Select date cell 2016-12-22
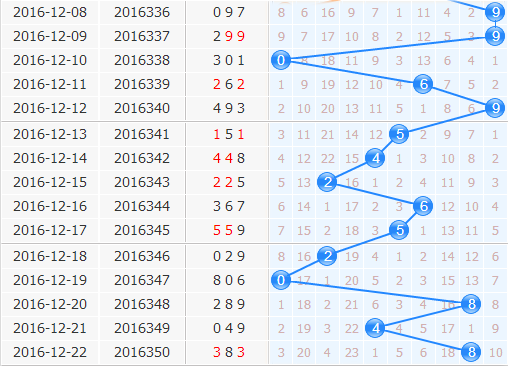Screen dimensions: 508x366 tap(50, 352)
